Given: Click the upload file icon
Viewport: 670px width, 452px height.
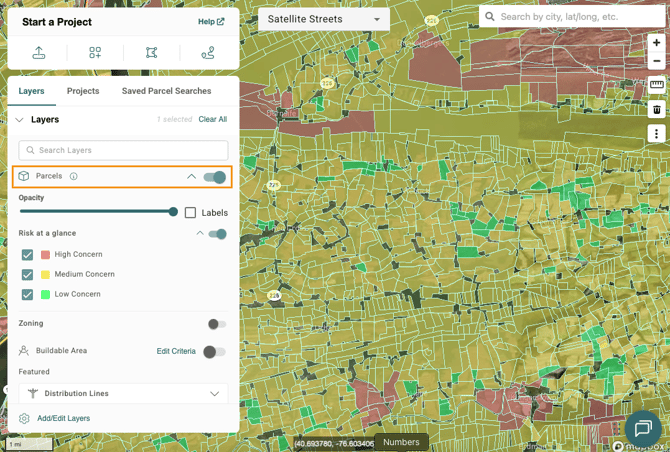Looking at the screenshot, I should pos(39,53).
